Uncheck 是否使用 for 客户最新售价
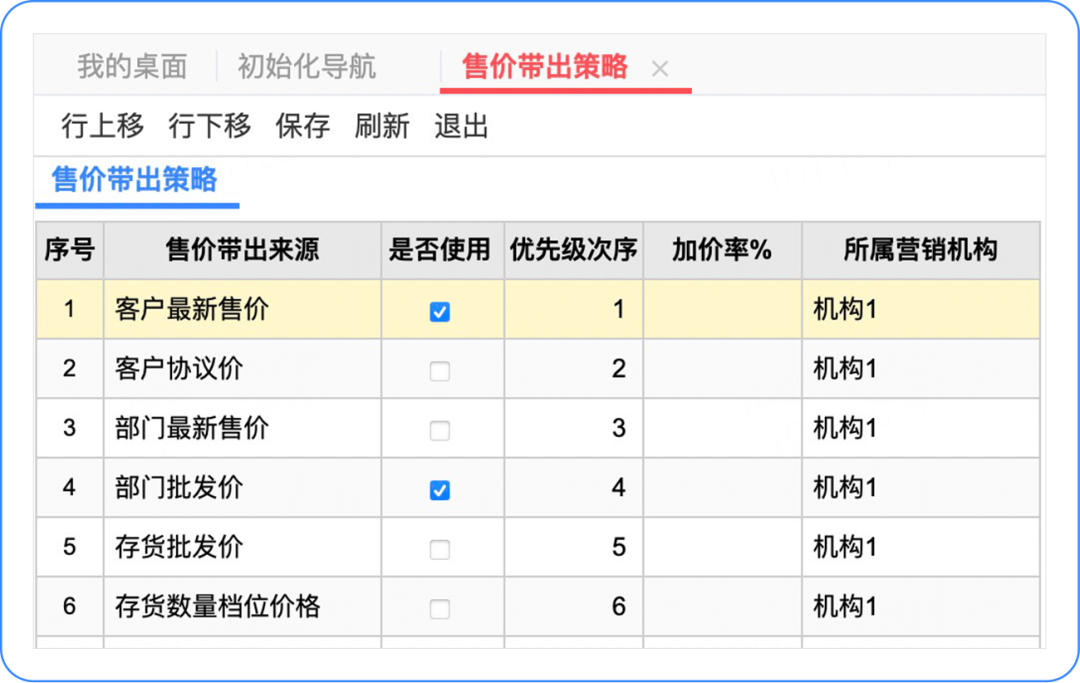1080x683 pixels. [440, 312]
